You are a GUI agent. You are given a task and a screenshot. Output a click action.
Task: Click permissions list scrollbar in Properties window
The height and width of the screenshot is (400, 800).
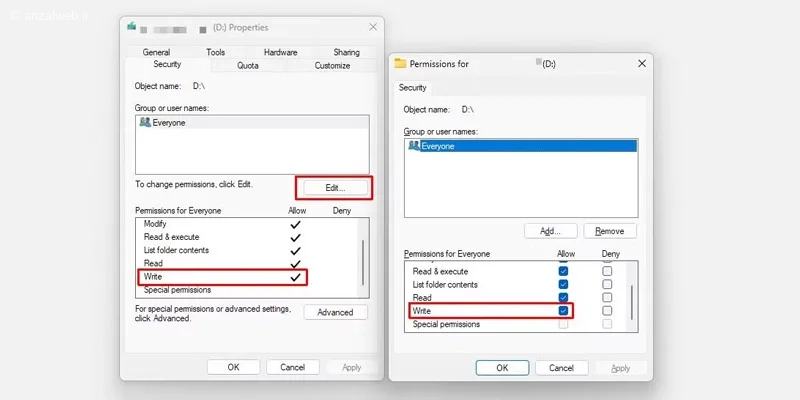click(x=363, y=262)
